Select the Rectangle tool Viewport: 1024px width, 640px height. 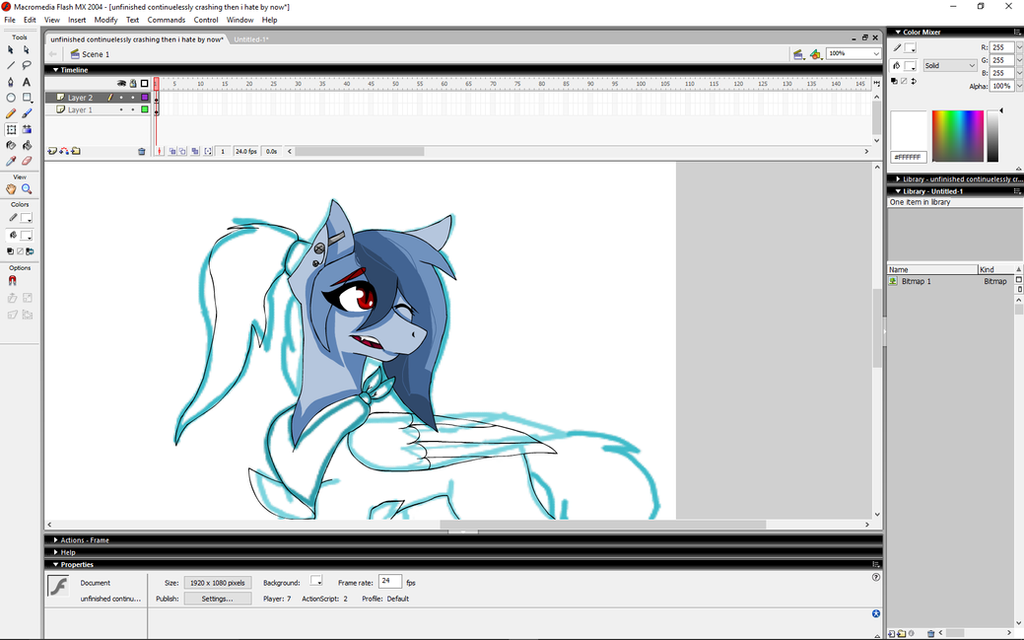coord(26,97)
